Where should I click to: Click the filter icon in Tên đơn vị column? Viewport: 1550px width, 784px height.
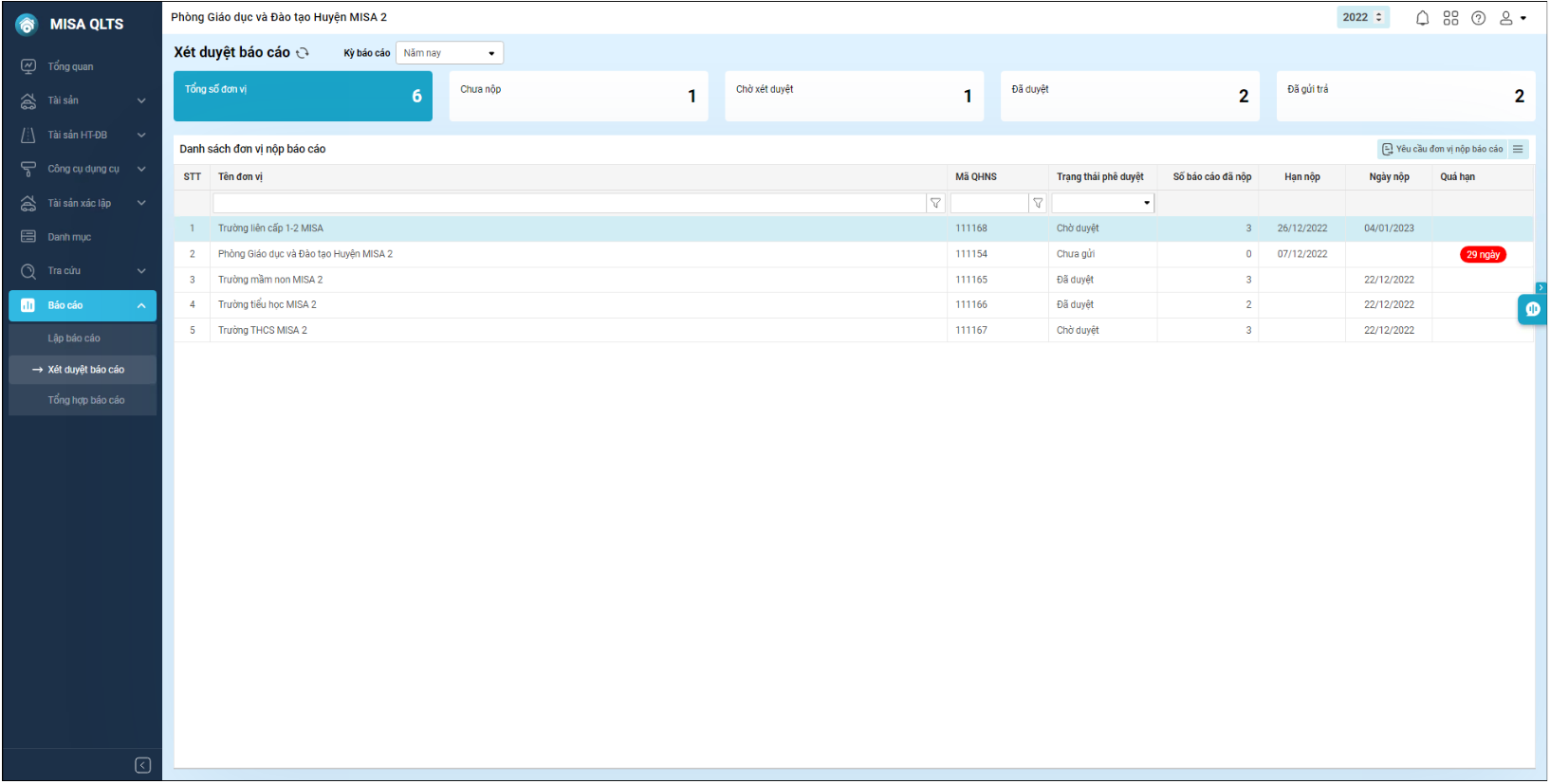pos(935,203)
